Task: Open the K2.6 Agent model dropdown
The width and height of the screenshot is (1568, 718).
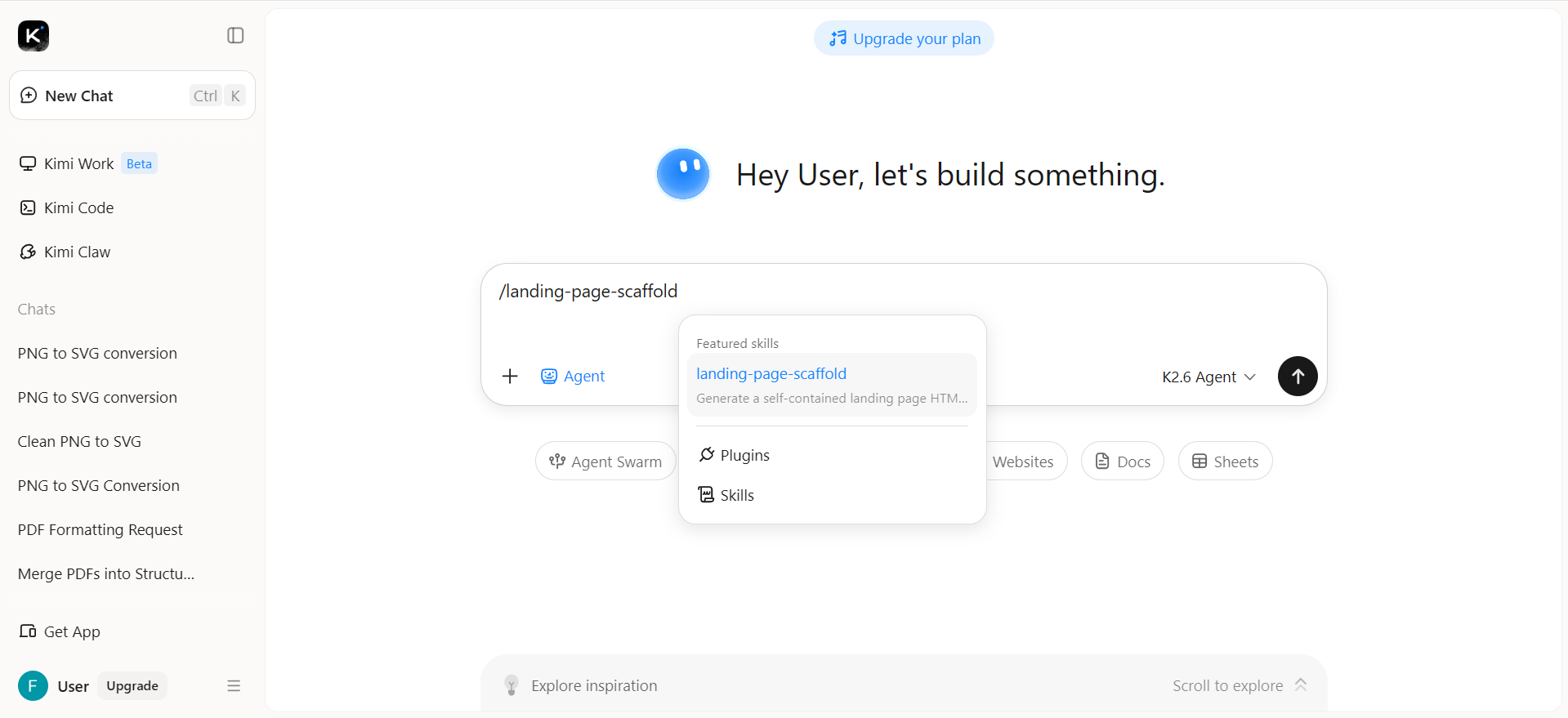Action: pyautogui.click(x=1208, y=377)
